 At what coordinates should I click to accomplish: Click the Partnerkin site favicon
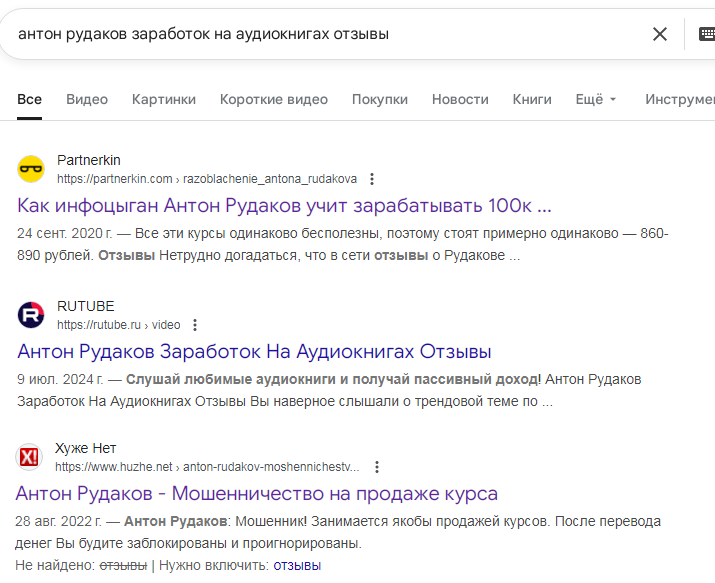pos(31,169)
